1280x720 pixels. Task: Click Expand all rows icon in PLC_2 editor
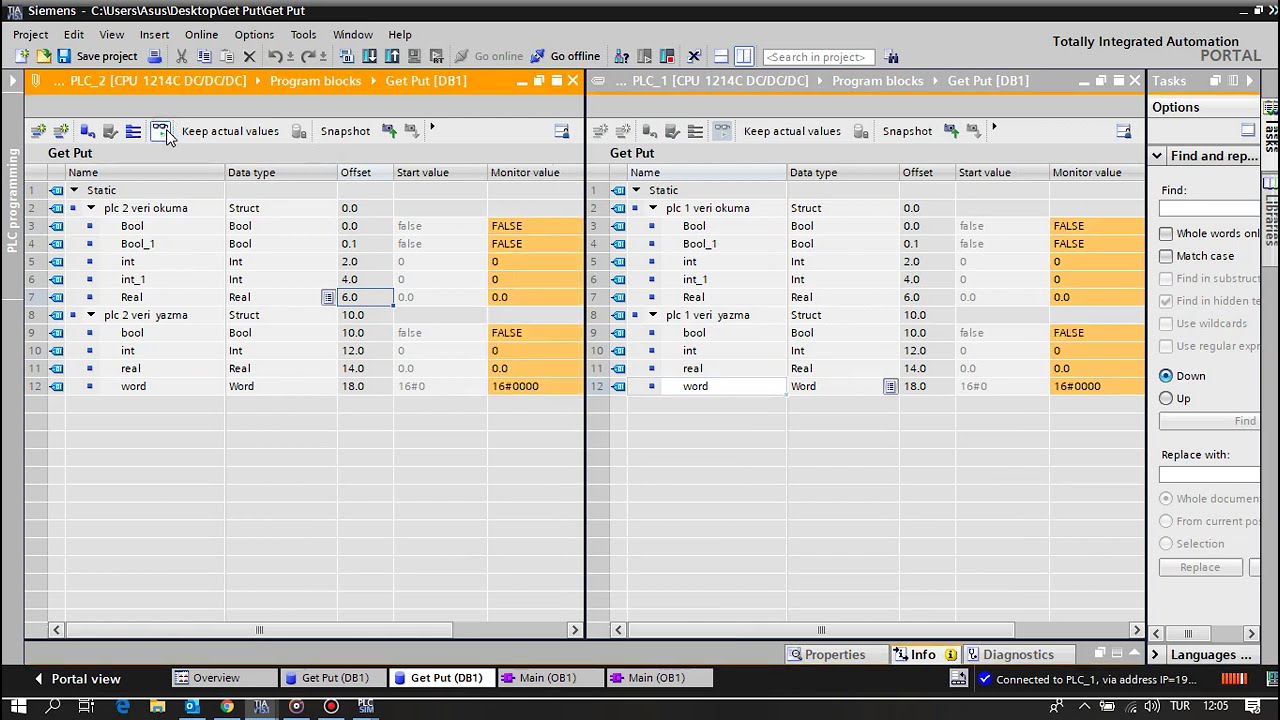tap(133, 131)
